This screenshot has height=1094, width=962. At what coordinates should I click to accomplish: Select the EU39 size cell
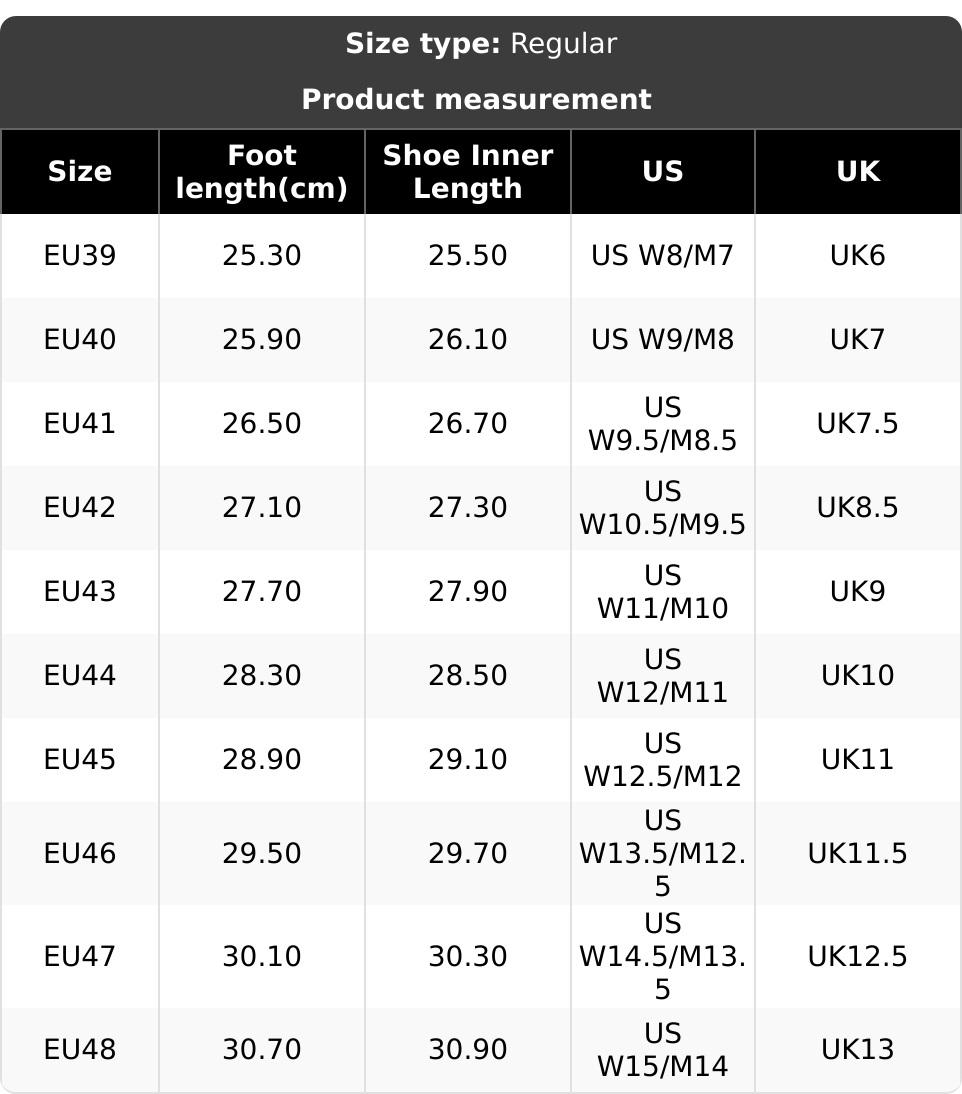pos(80,256)
